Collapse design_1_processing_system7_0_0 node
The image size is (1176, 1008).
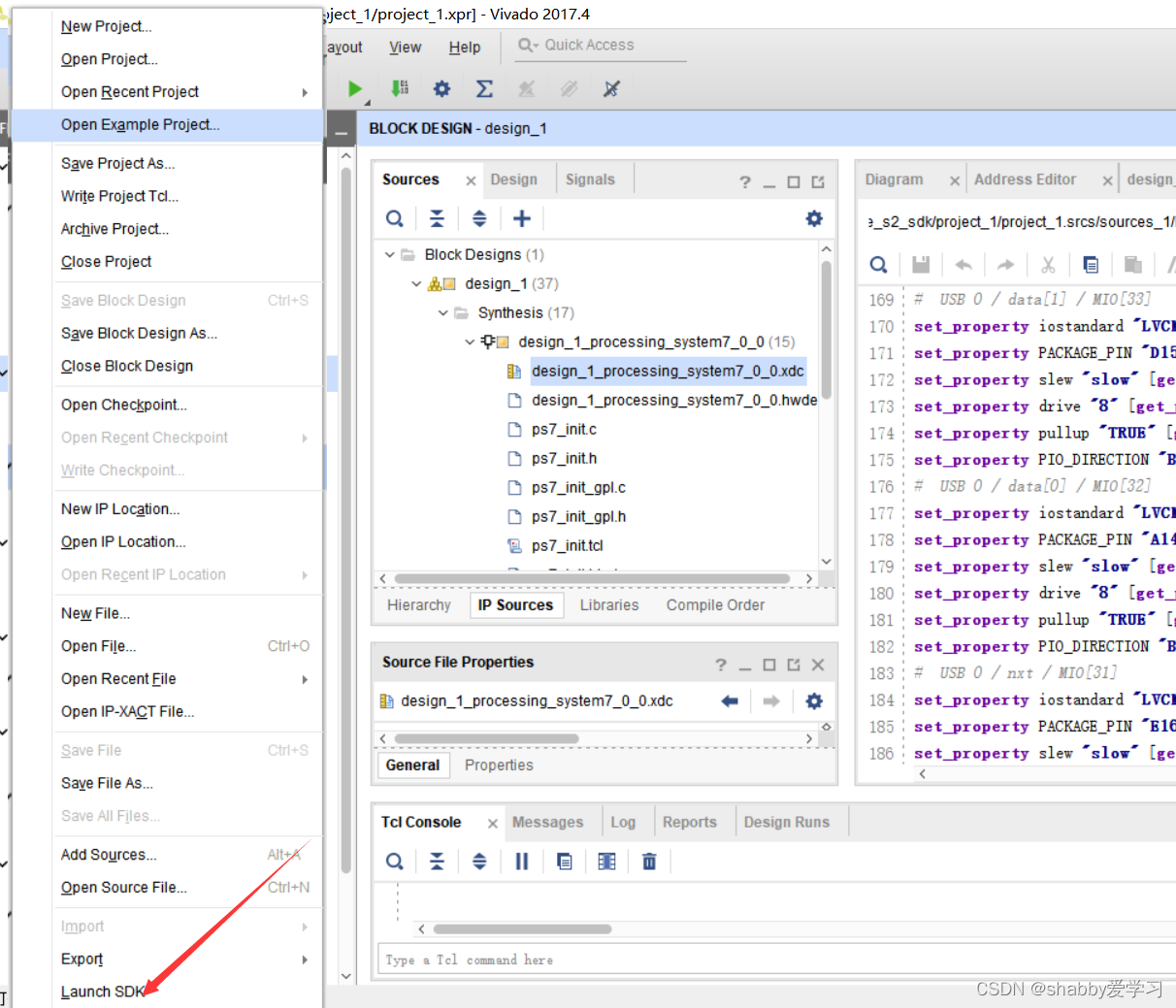point(470,342)
